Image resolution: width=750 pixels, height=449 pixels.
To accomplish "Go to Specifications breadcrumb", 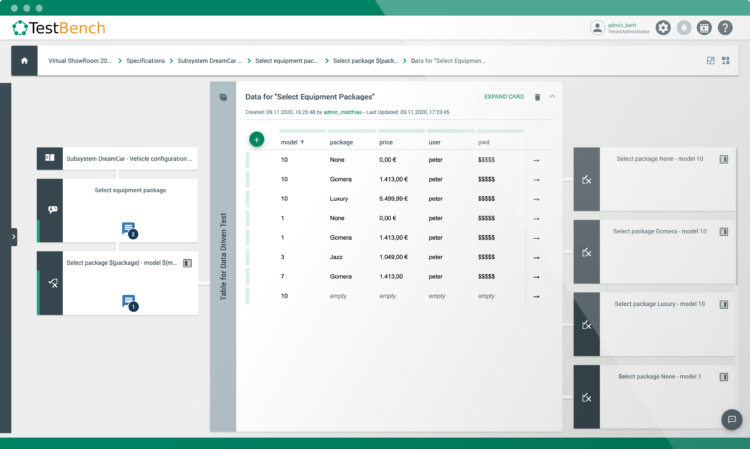I will point(145,61).
